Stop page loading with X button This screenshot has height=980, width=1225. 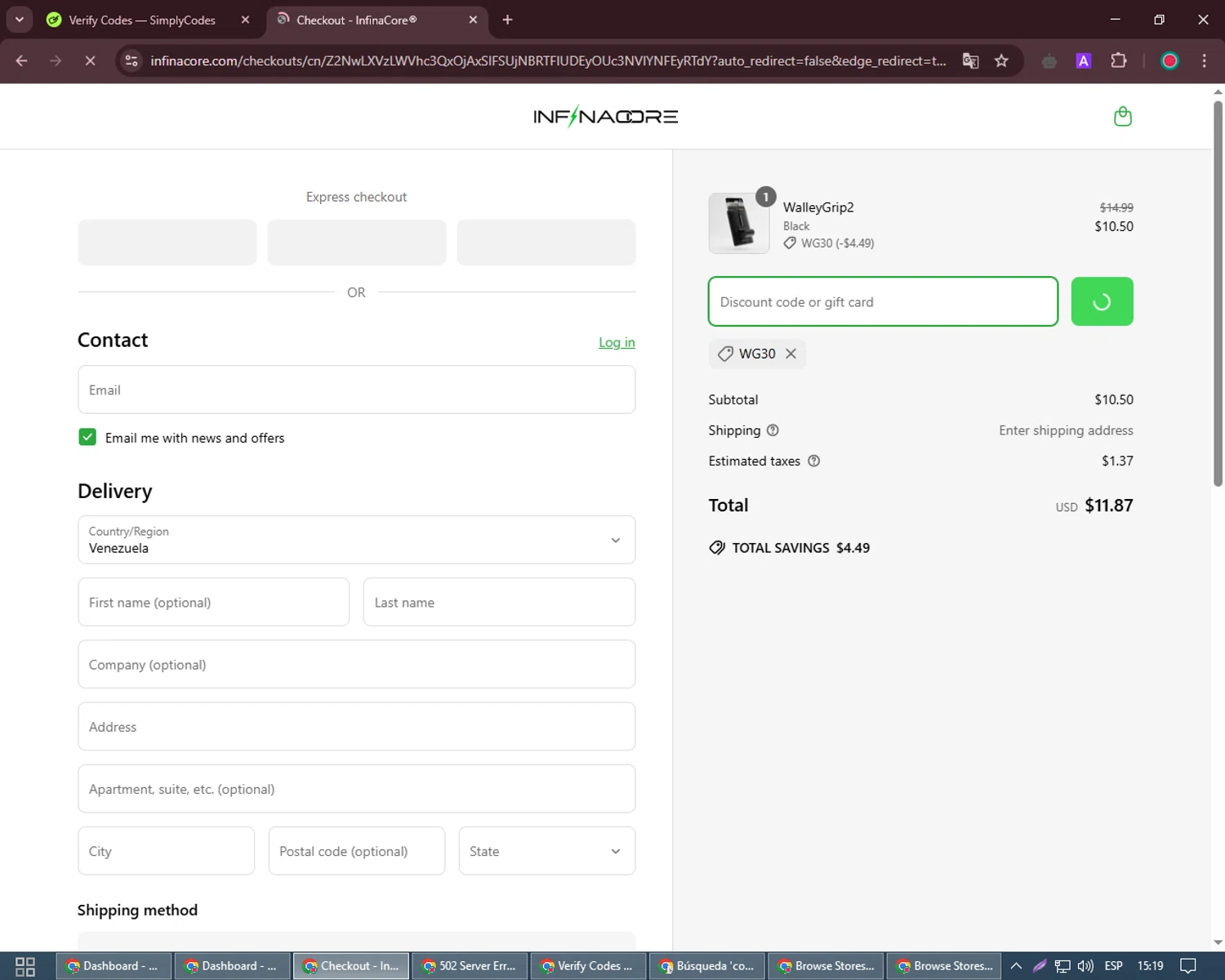[x=90, y=61]
